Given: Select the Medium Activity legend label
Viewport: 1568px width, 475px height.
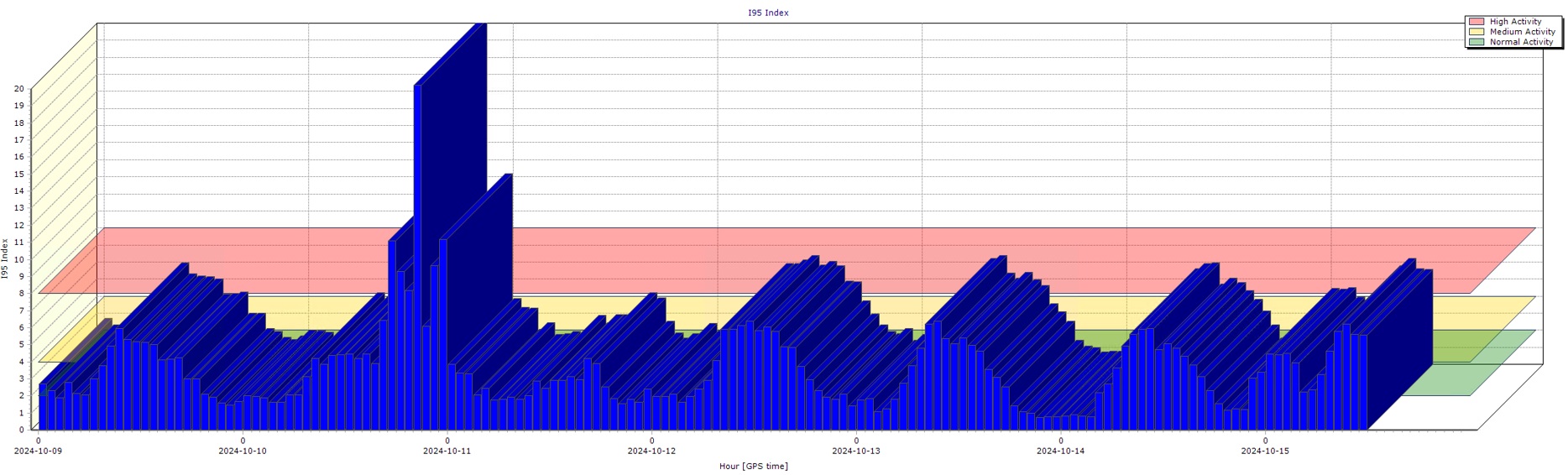Looking at the screenshot, I should click(x=1522, y=32).
